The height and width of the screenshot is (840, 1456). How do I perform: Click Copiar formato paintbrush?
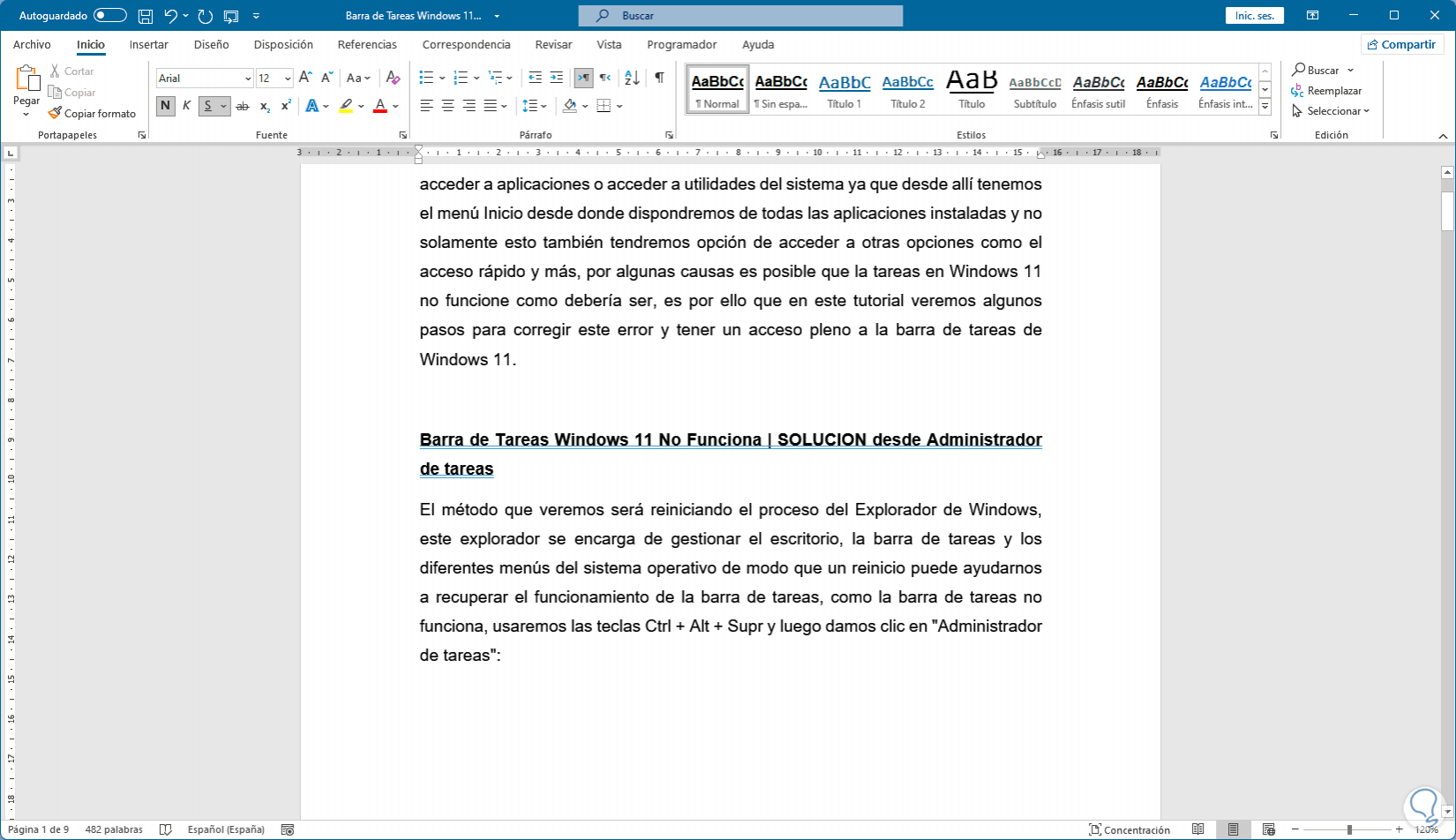(x=92, y=113)
